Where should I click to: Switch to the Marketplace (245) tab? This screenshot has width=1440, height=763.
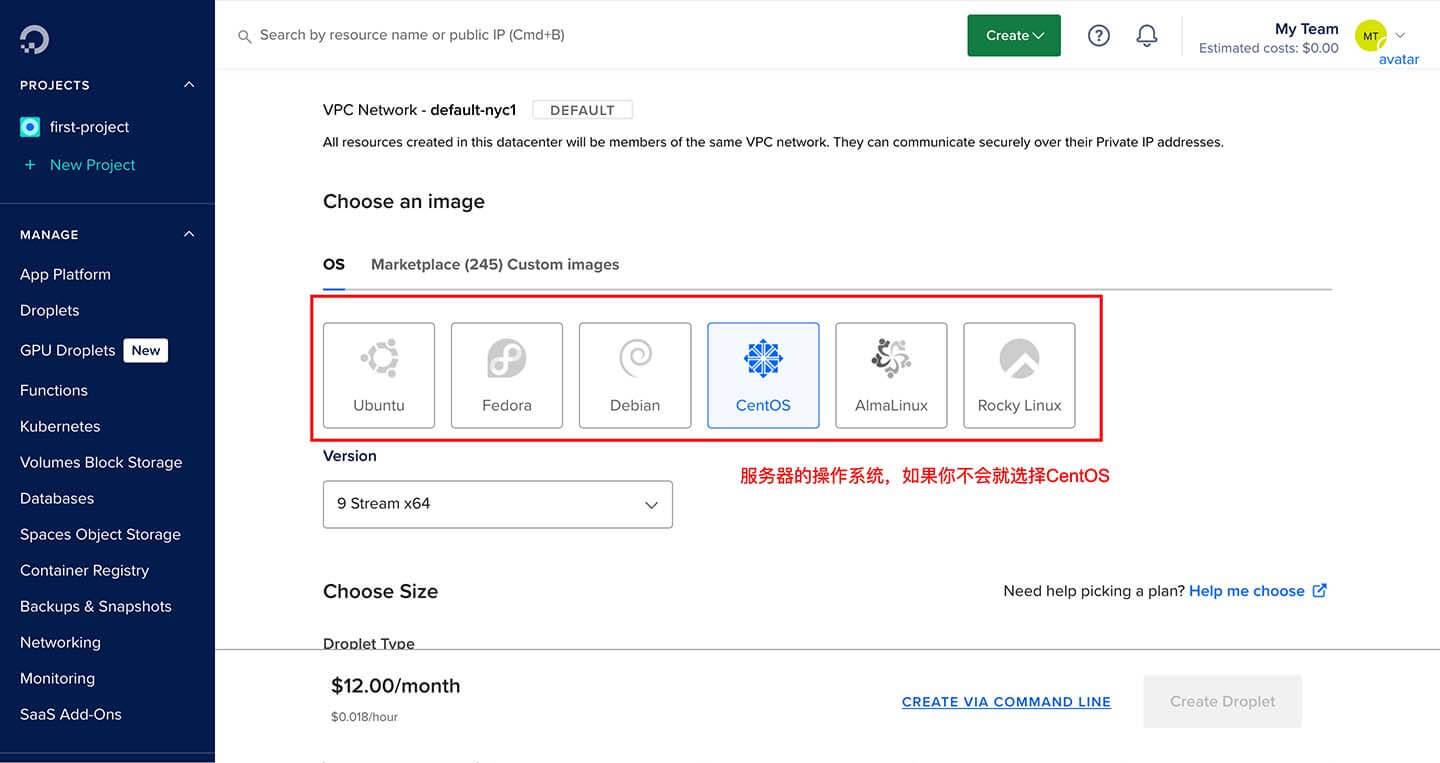(x=437, y=265)
